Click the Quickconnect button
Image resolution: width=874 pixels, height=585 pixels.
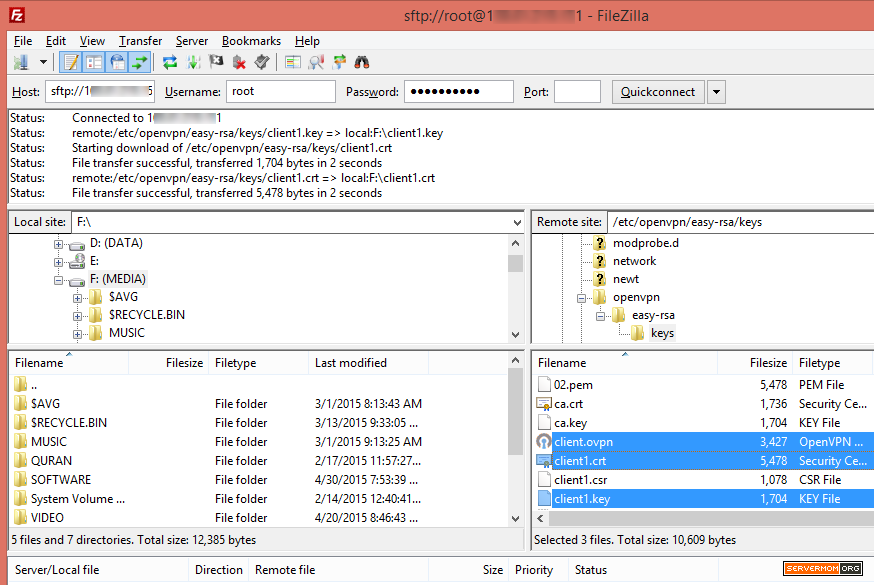[658, 92]
